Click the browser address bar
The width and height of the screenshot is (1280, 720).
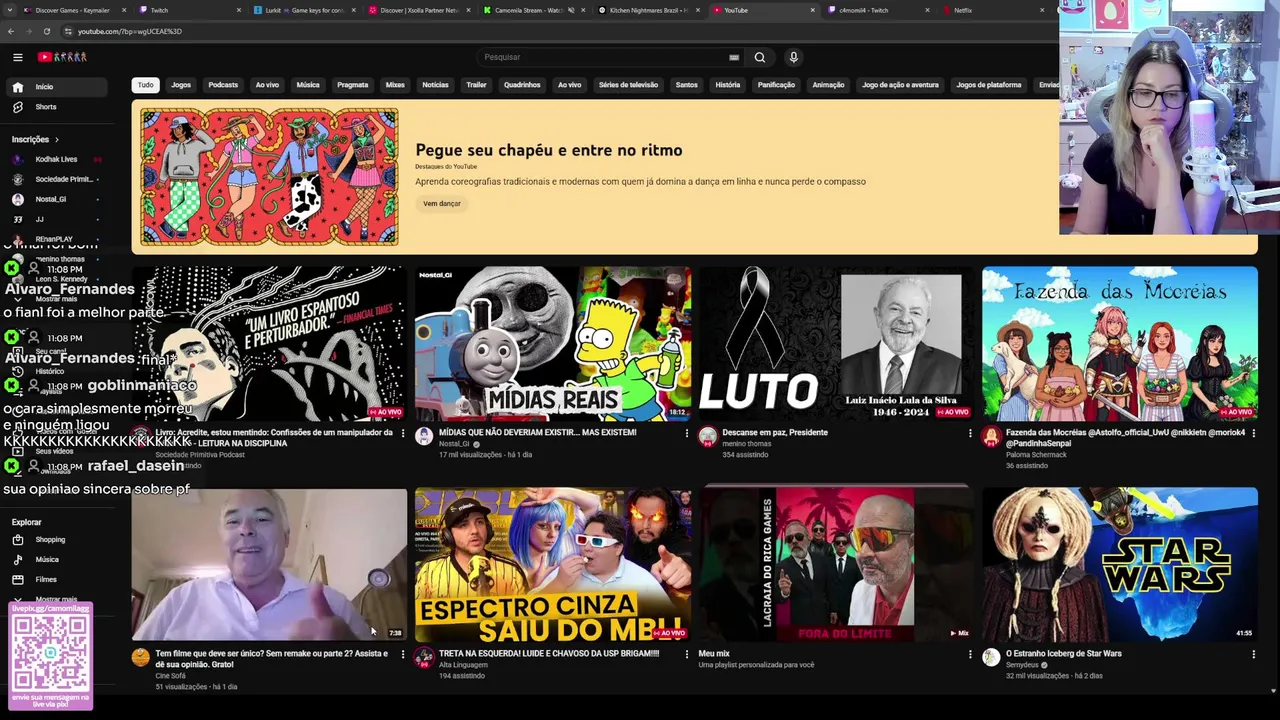point(560,31)
